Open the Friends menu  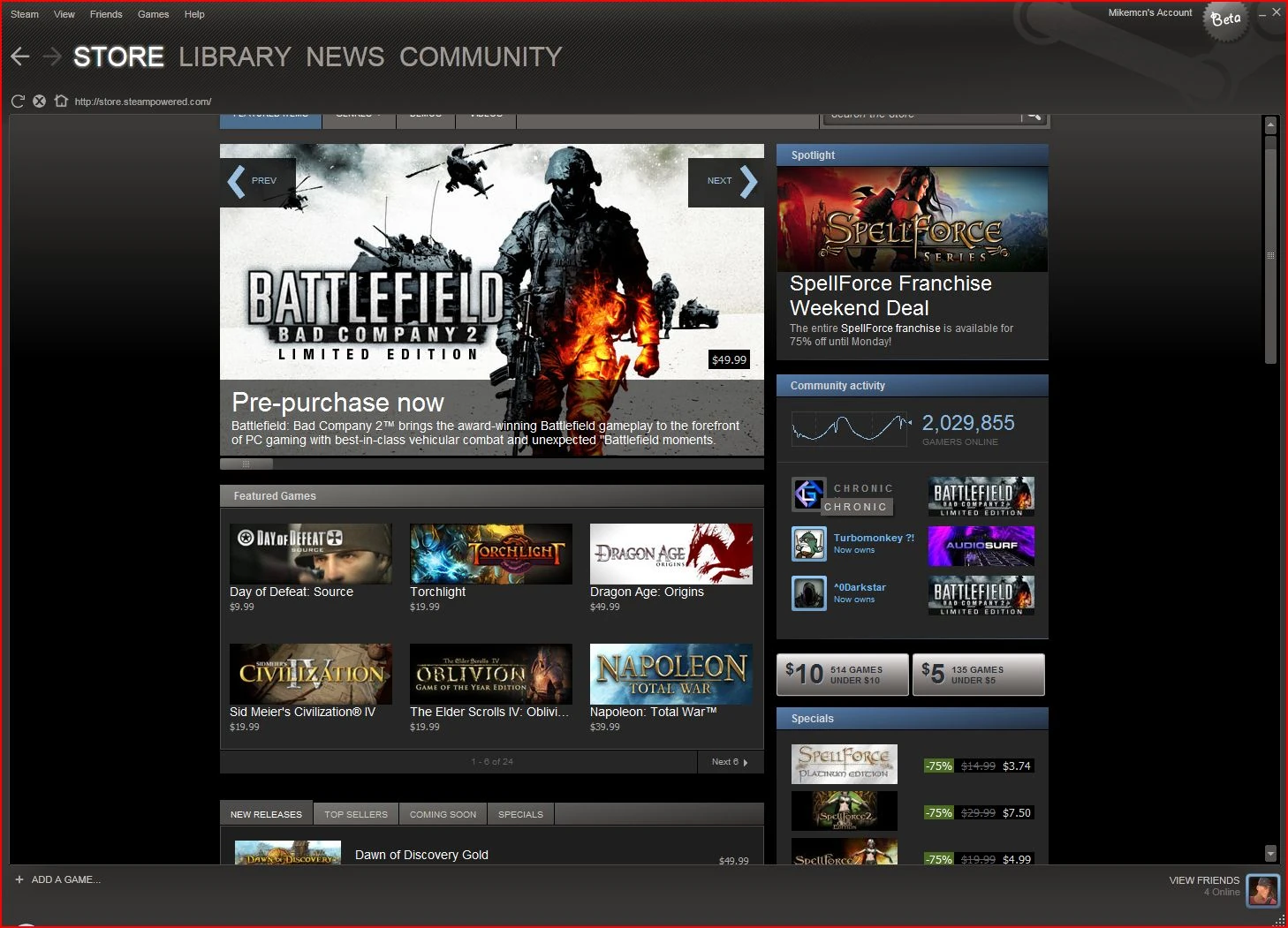106,14
